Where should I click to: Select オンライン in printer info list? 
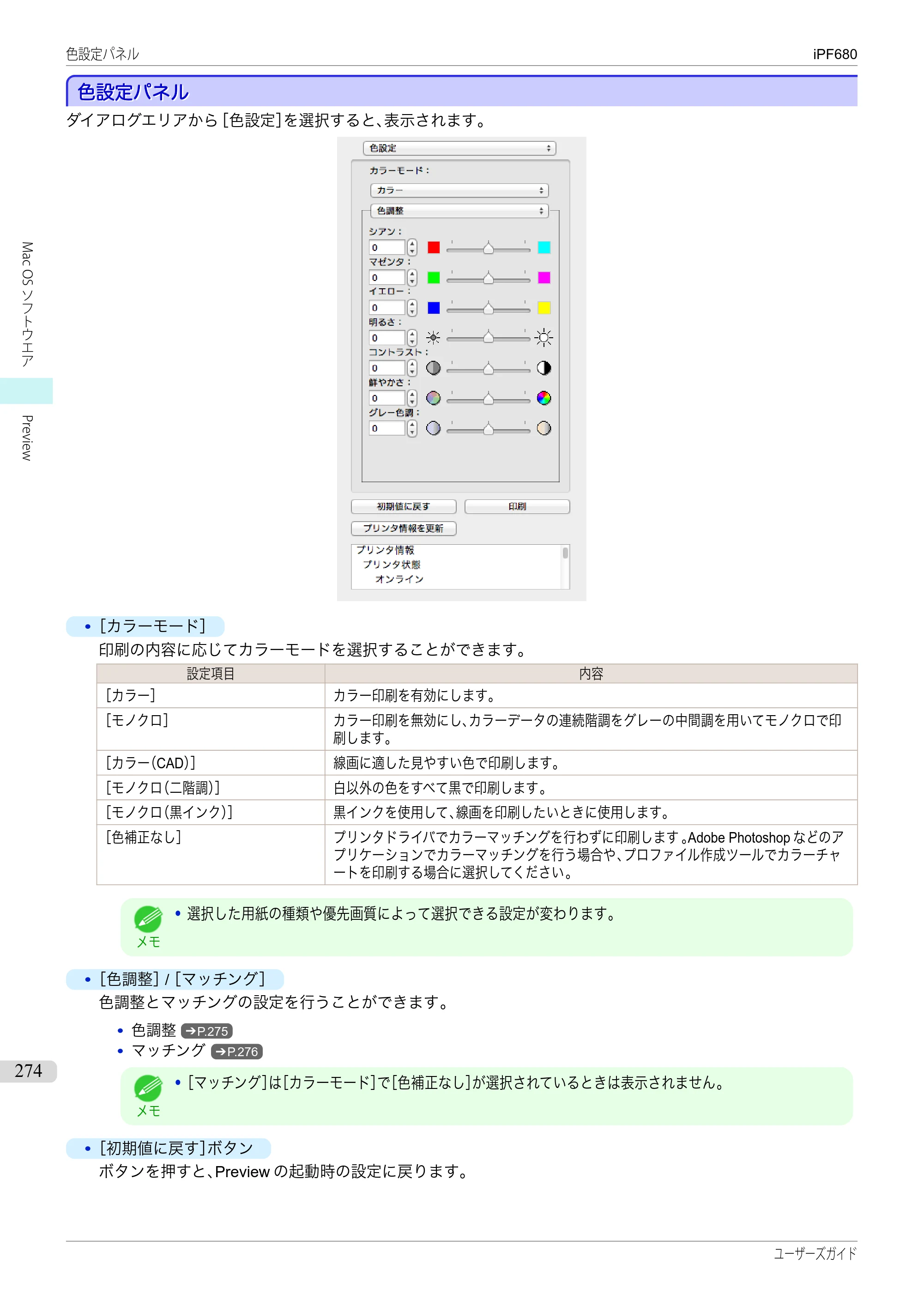399,579
